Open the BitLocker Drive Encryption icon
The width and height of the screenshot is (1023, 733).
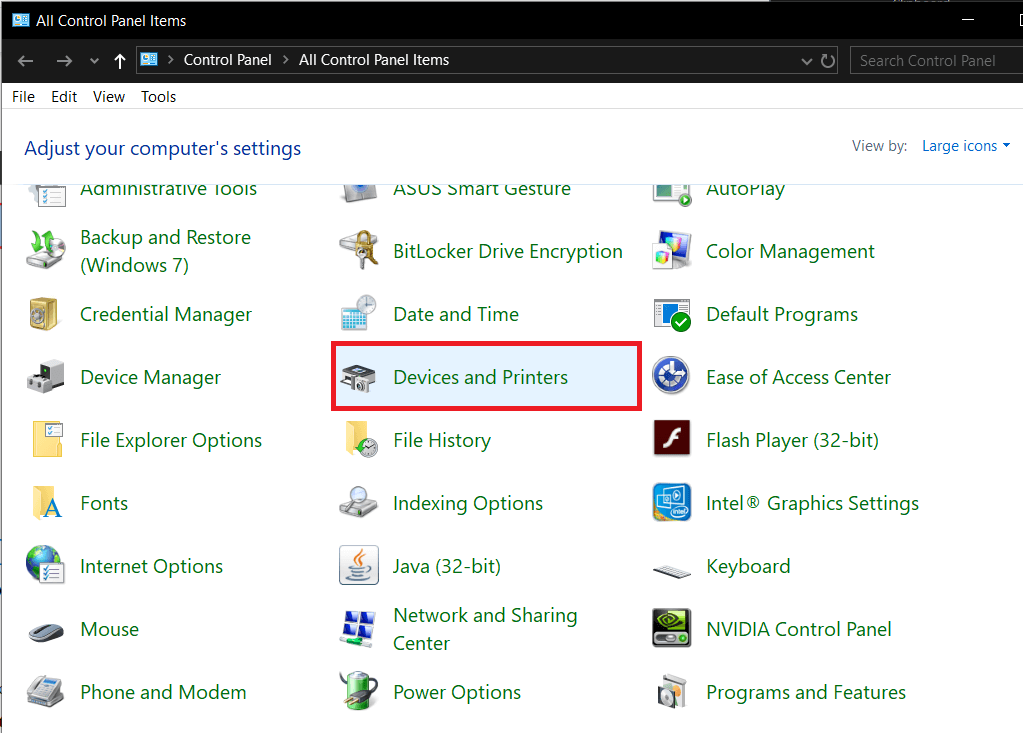coord(358,252)
